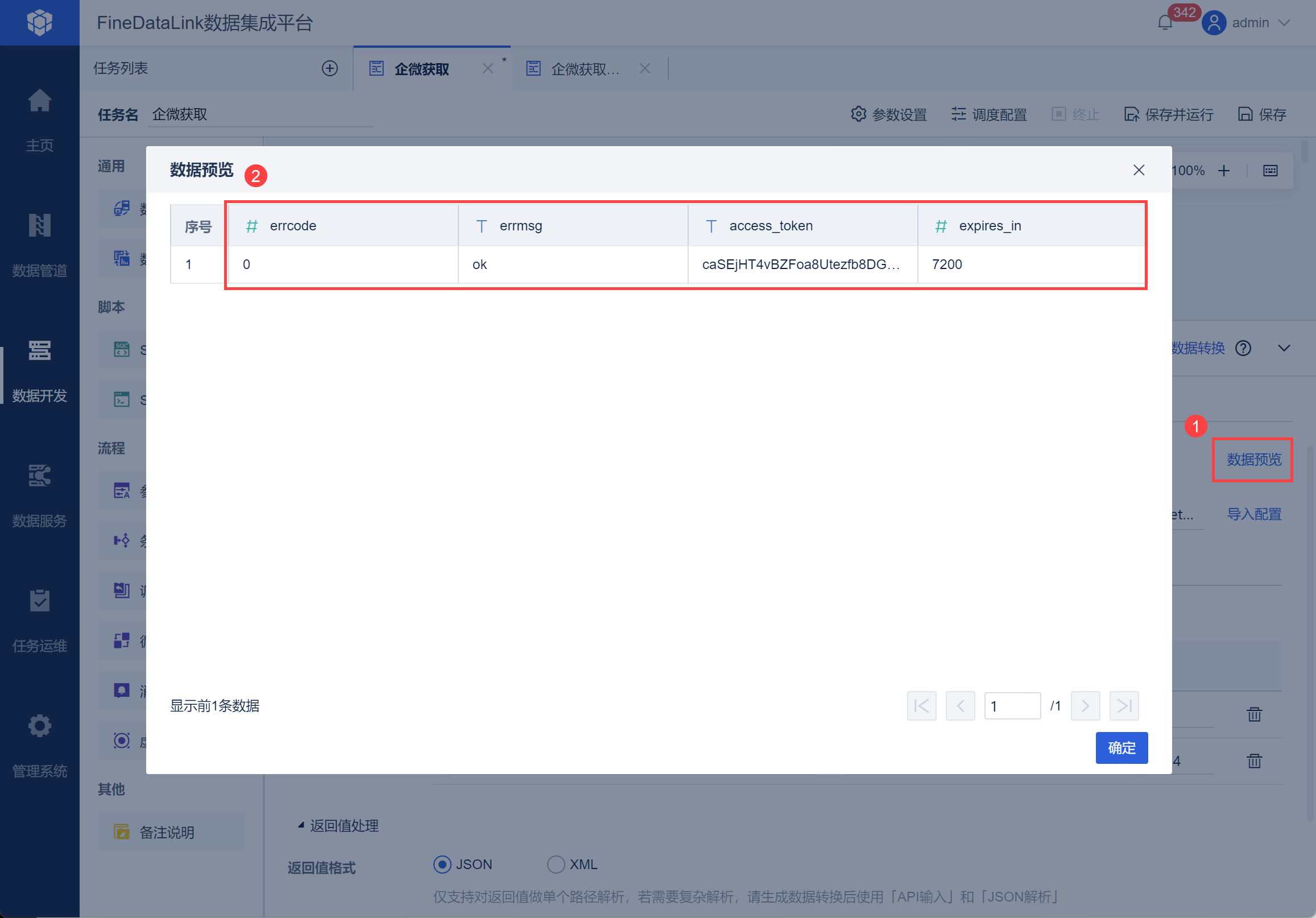
Task: Click the 导入配置 link
Action: coord(1253,514)
